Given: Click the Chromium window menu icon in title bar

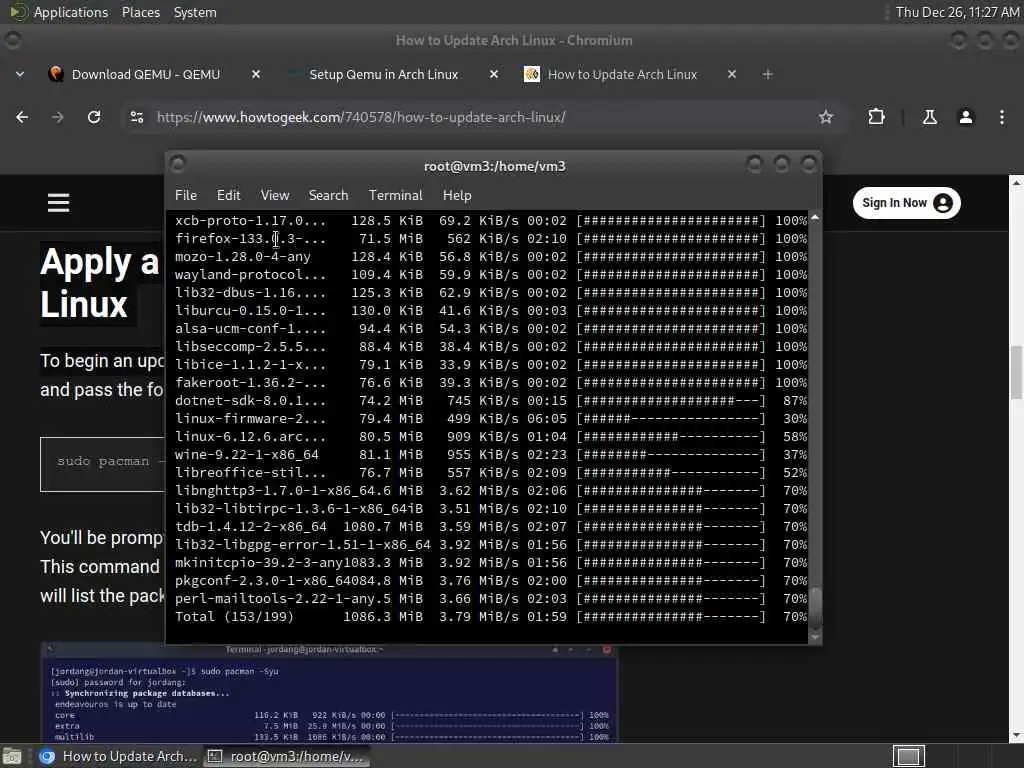Looking at the screenshot, I should [12, 40].
